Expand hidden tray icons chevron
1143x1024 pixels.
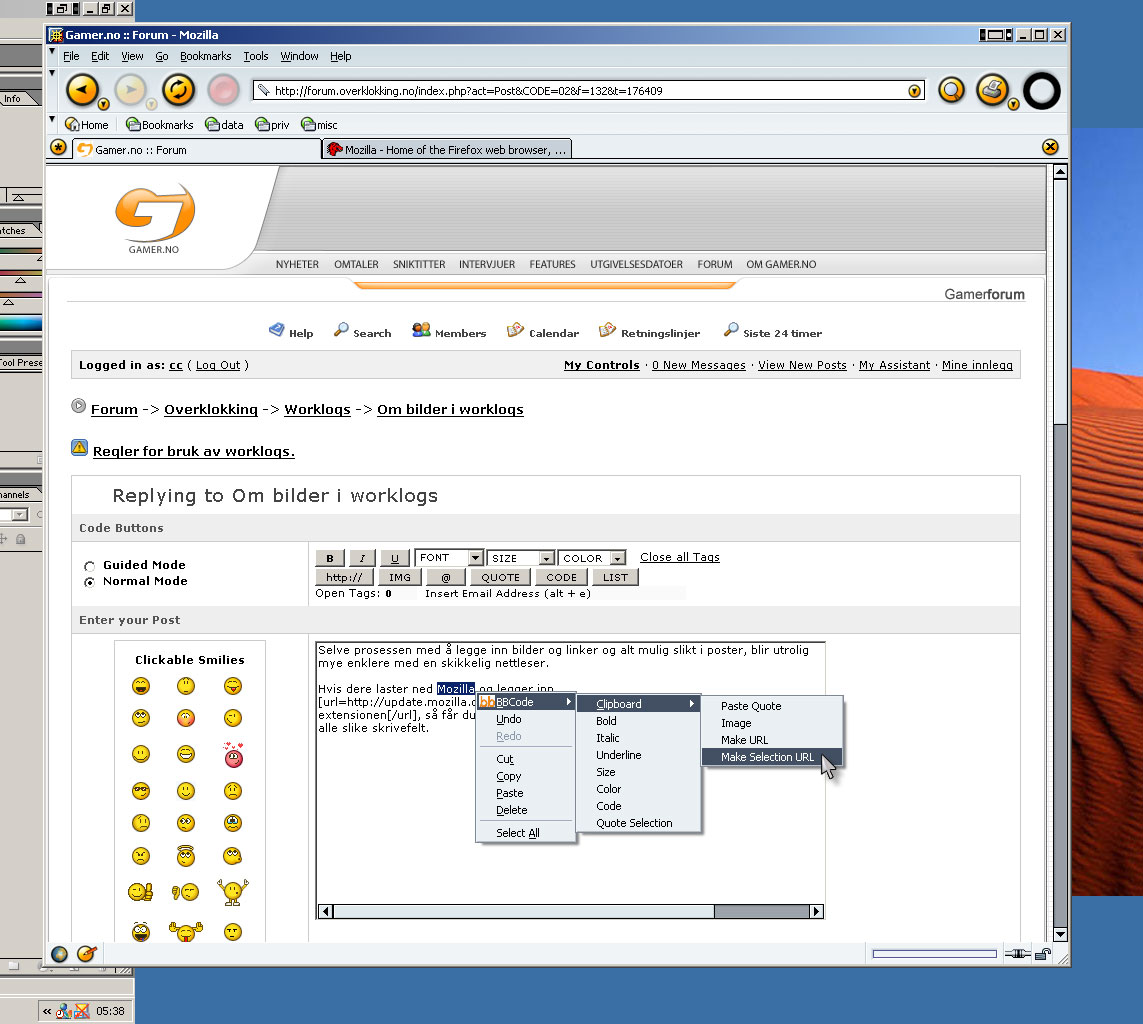point(47,1011)
